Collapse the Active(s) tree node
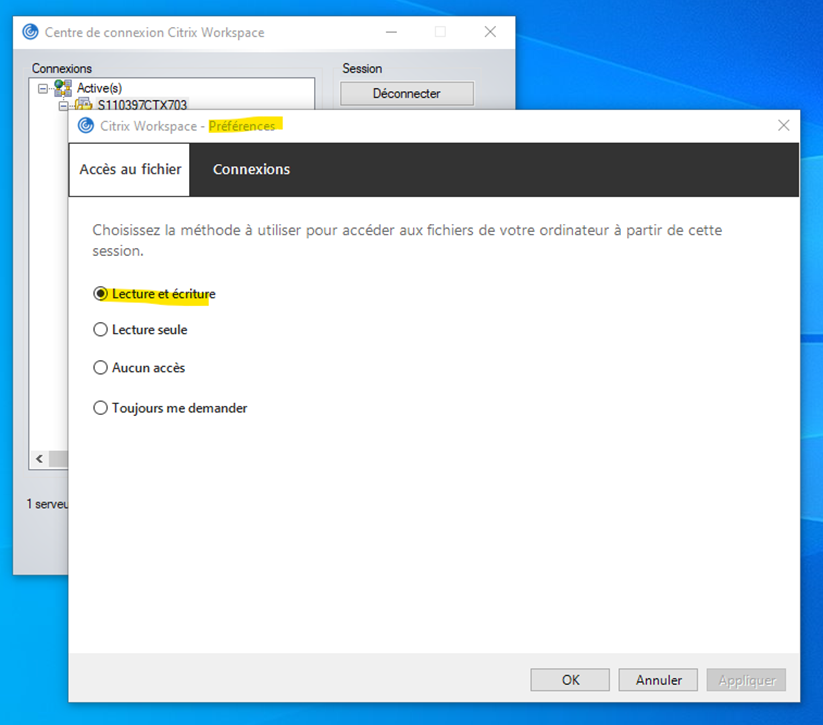This screenshot has height=725, width=823. pos(43,88)
